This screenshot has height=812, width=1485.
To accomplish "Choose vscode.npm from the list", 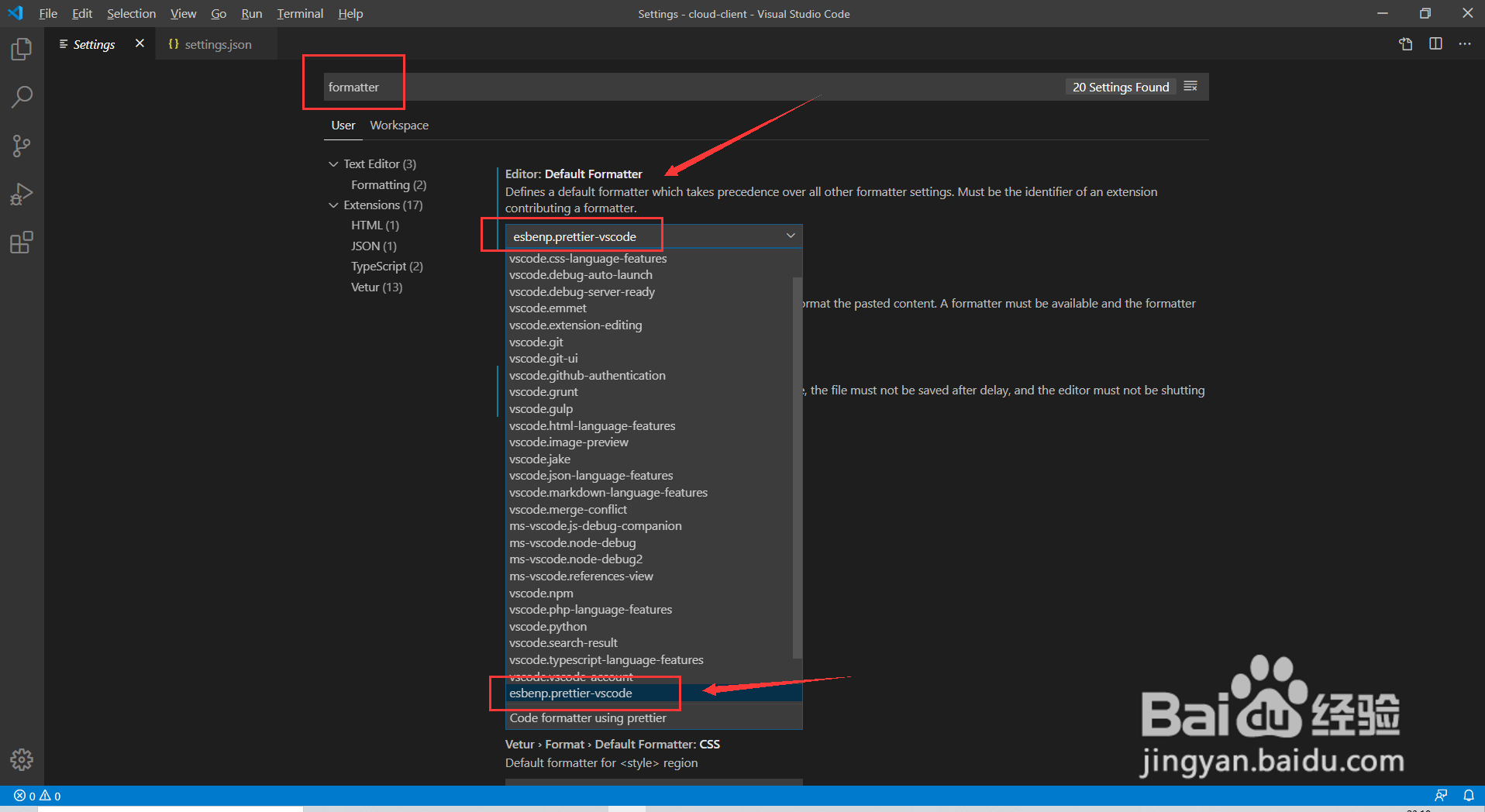I will click(x=649, y=593).
